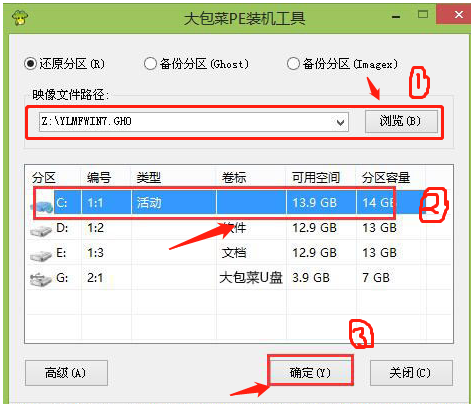The width and height of the screenshot is (471, 404).
Task: Click the 类型 column header
Action: pos(149,178)
